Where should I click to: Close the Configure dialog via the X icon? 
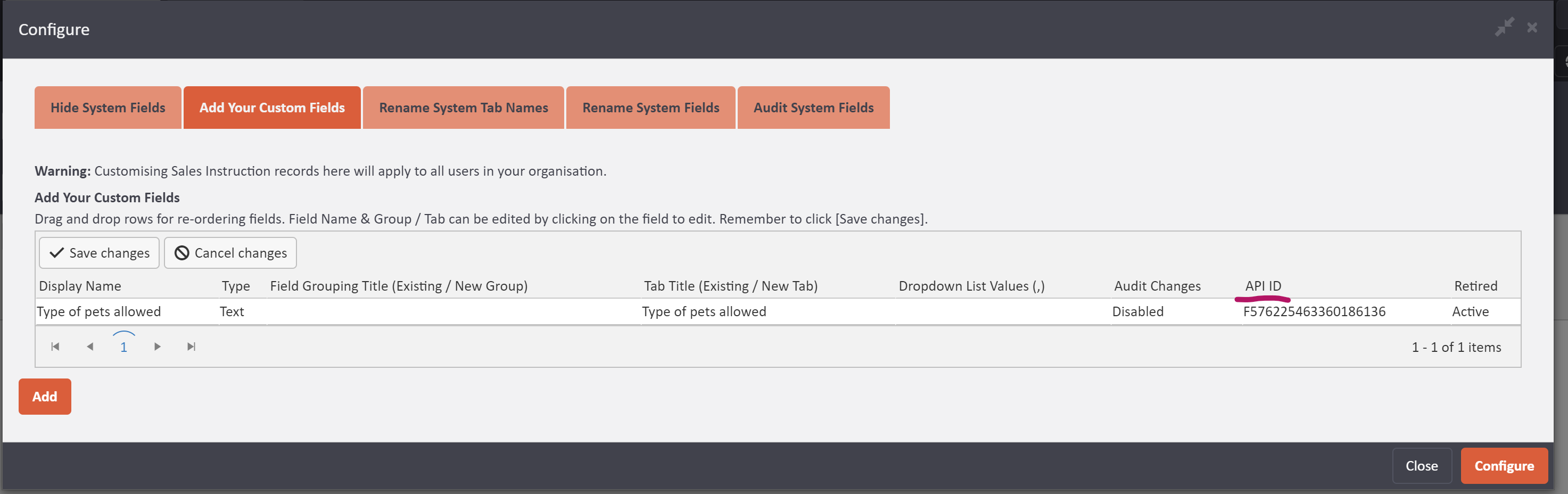click(1532, 27)
